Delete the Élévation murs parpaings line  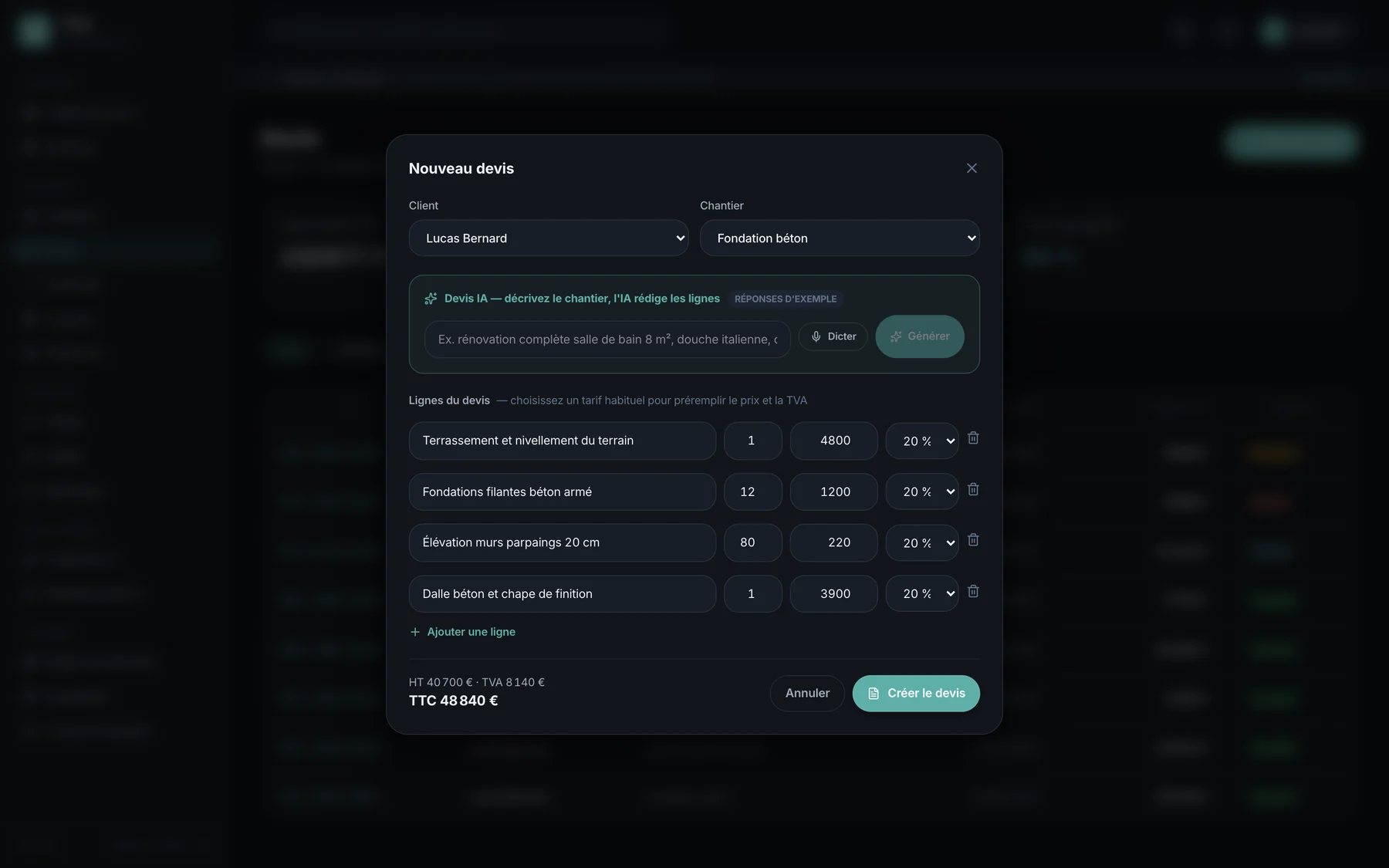tap(973, 540)
